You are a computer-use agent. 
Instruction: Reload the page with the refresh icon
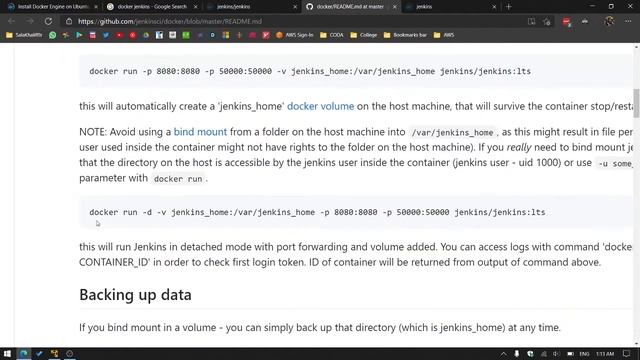(48, 21)
